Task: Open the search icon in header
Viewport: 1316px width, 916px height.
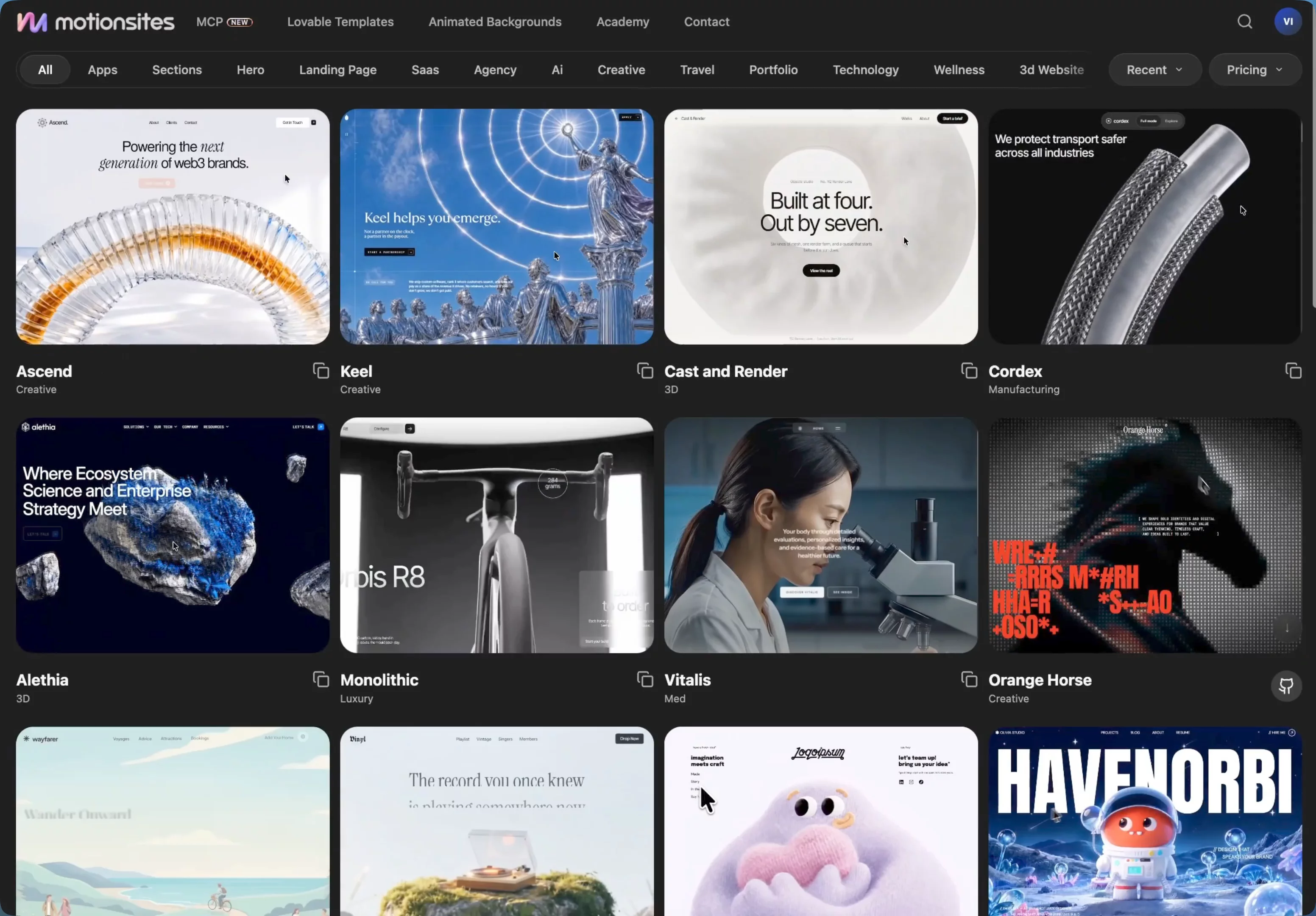Action: pyautogui.click(x=1244, y=22)
